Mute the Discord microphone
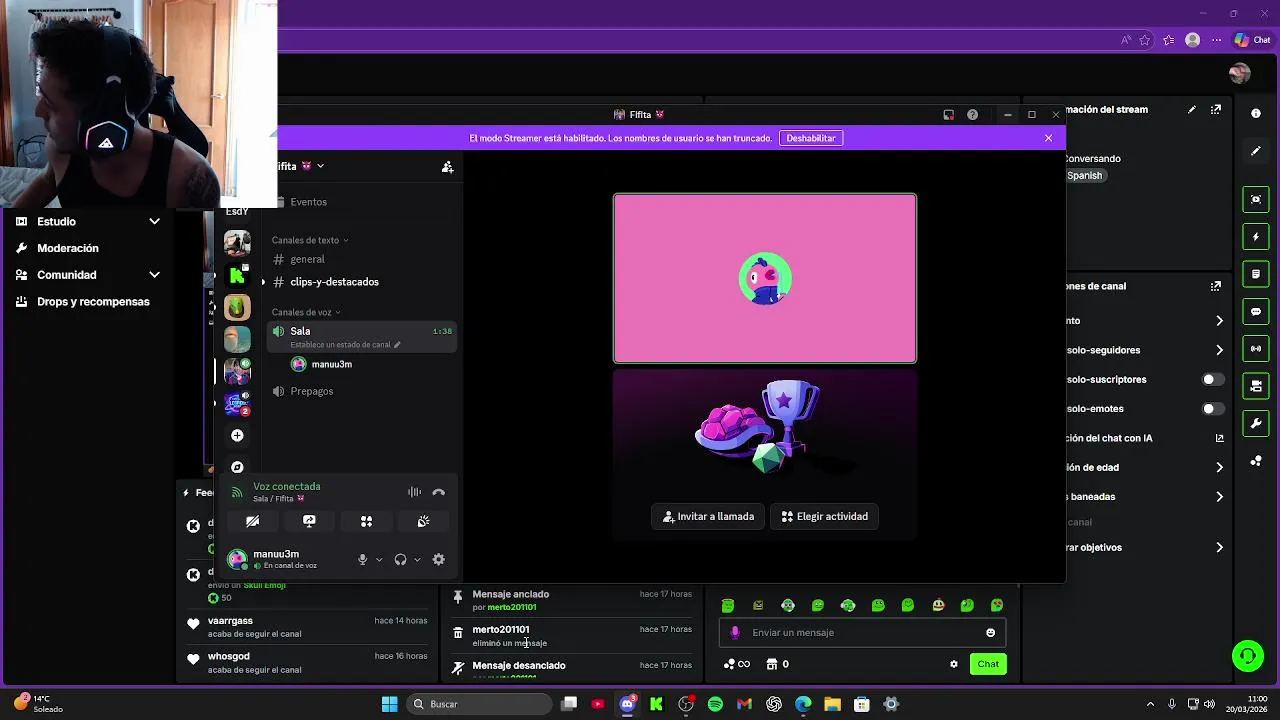Viewport: 1280px width, 720px height. [363, 560]
